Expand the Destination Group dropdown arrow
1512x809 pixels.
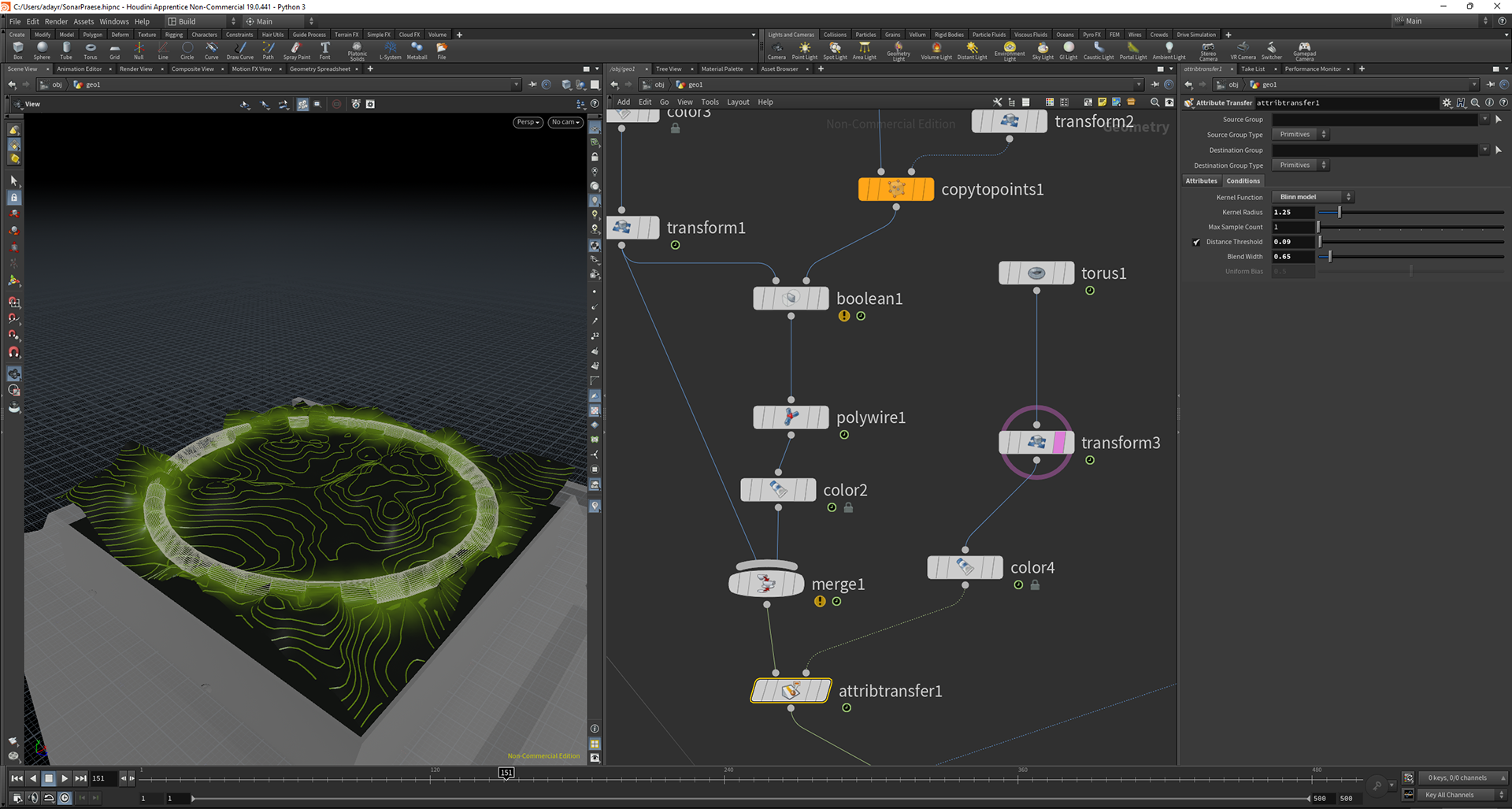1484,150
